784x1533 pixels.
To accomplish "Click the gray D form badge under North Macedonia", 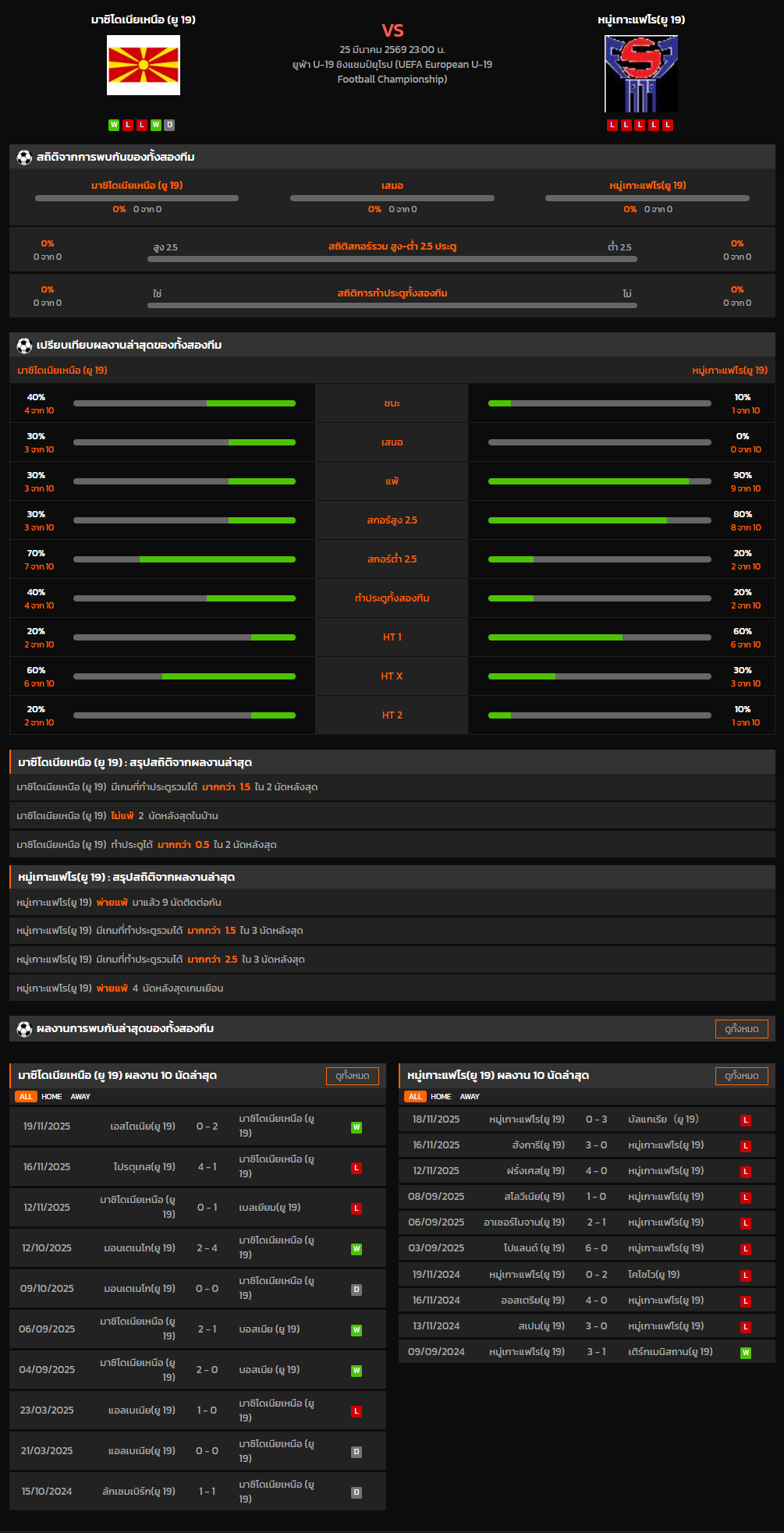I will pyautogui.click(x=169, y=125).
